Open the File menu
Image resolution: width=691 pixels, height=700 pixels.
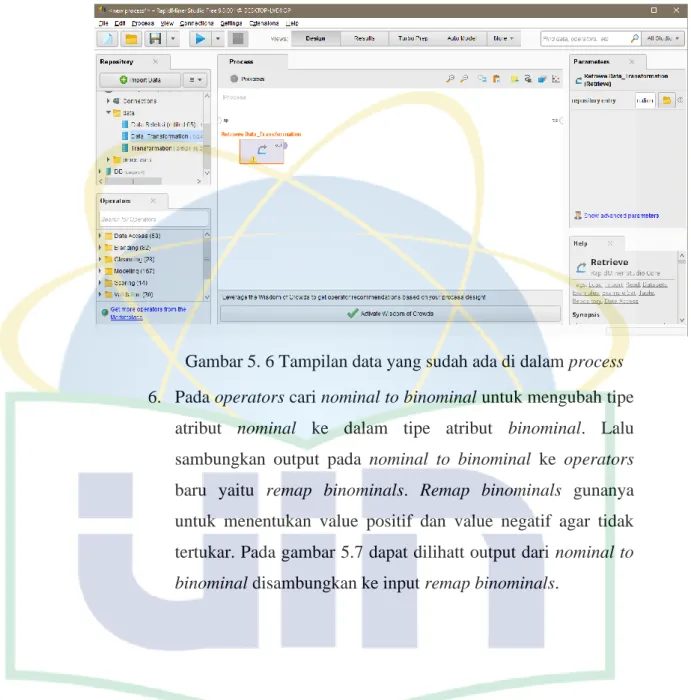104,23
